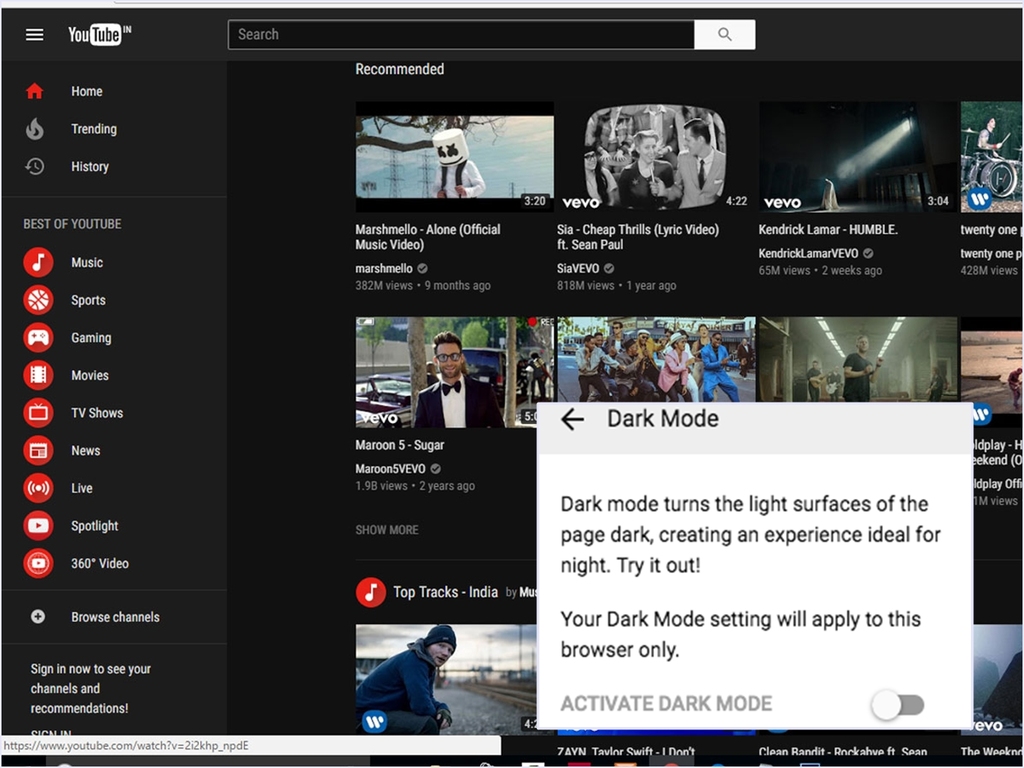Select Live in the sidebar

[82, 488]
